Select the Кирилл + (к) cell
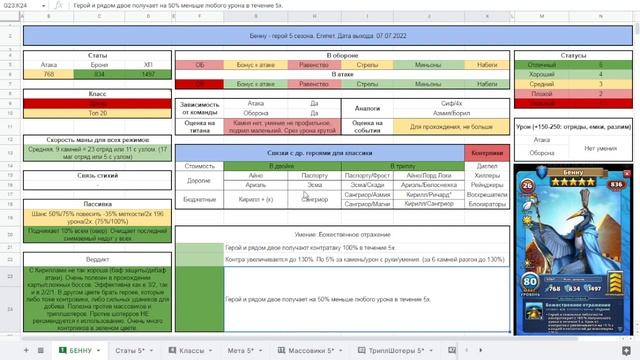This screenshot has width=640, height=360. [256, 200]
